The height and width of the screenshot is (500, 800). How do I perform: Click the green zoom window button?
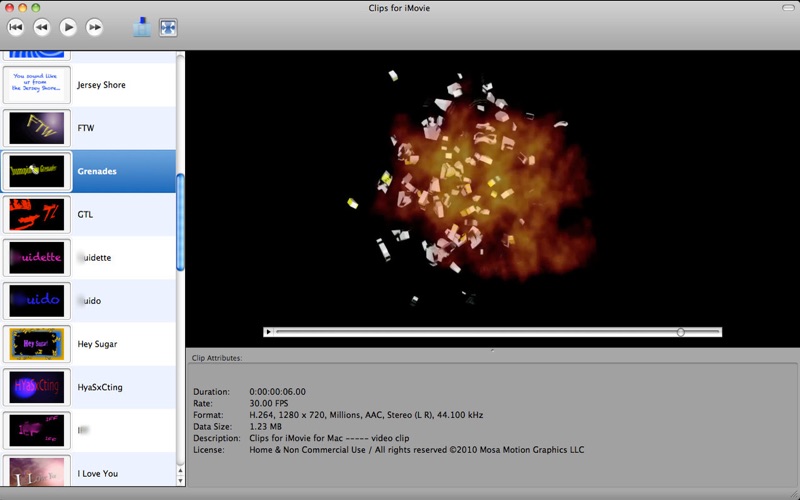tap(37, 8)
